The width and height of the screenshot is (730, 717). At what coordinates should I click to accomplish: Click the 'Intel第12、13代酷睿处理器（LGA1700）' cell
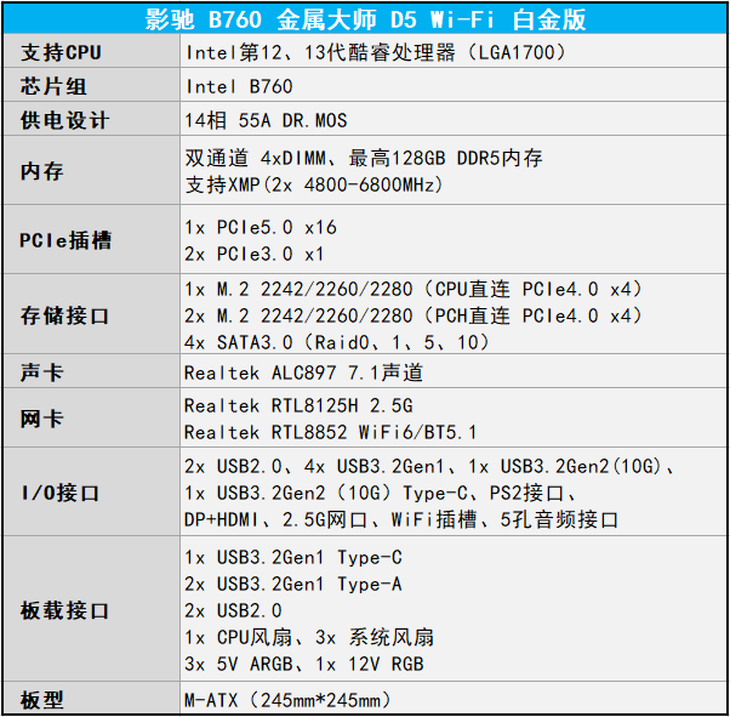pos(376,52)
